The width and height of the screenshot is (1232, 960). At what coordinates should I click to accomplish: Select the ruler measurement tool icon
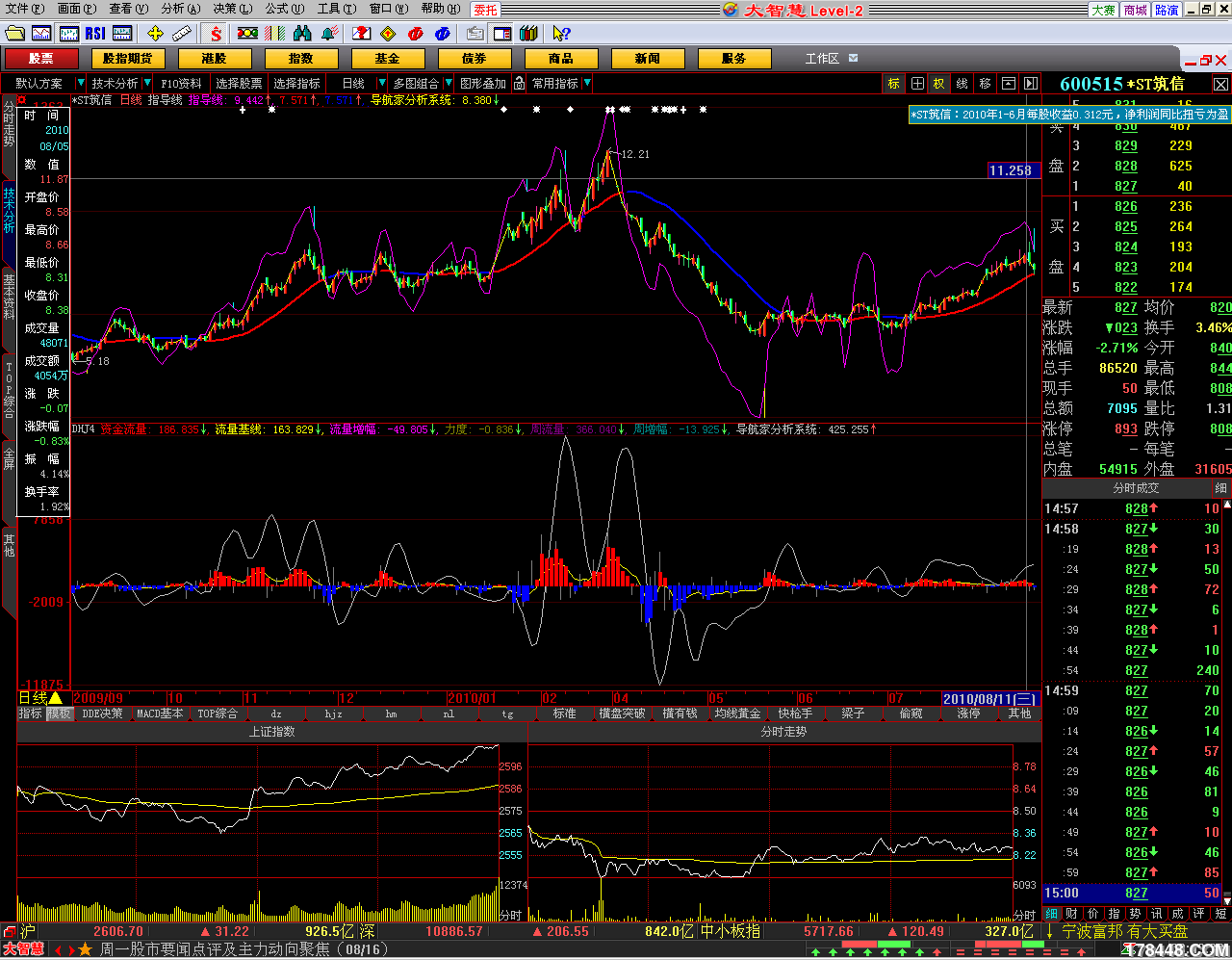182,34
